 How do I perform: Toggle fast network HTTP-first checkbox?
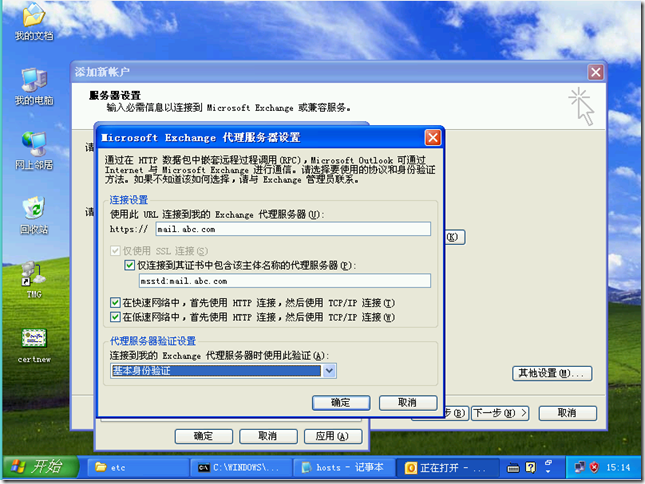(x=115, y=303)
